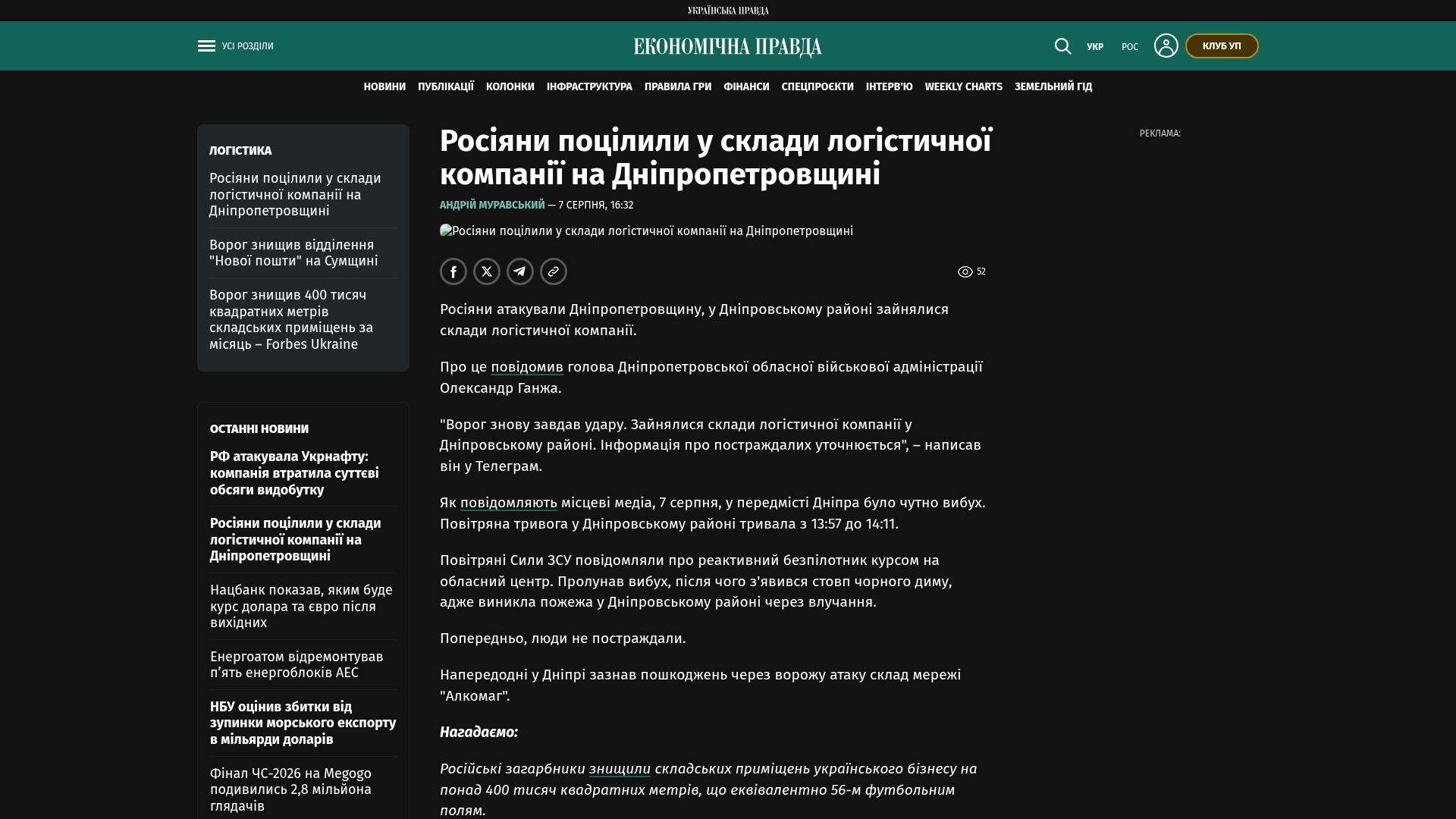Click the views eye icon
The width and height of the screenshot is (1456, 819).
(x=965, y=271)
